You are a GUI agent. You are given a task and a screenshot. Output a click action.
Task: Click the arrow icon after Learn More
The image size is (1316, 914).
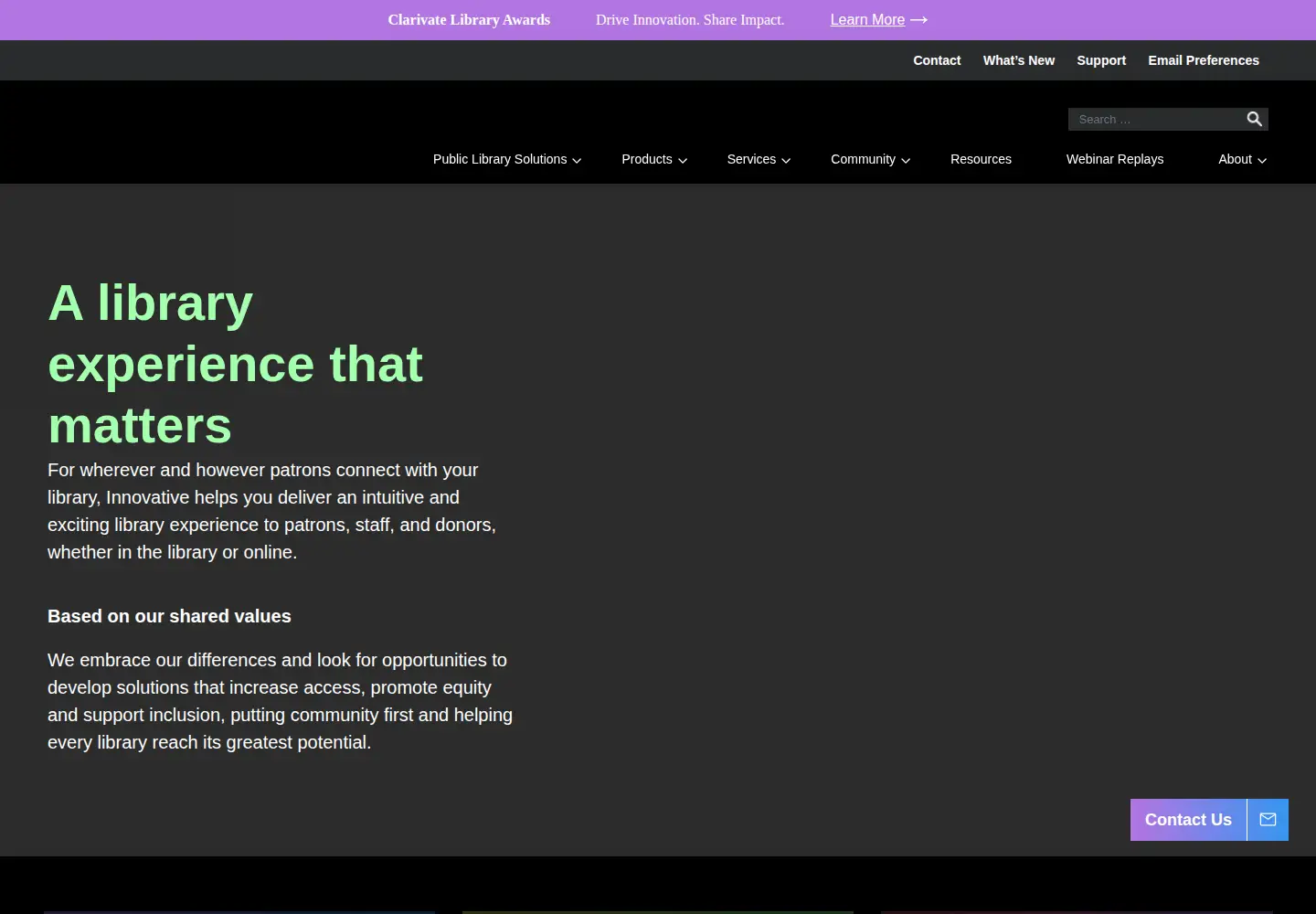(x=918, y=20)
